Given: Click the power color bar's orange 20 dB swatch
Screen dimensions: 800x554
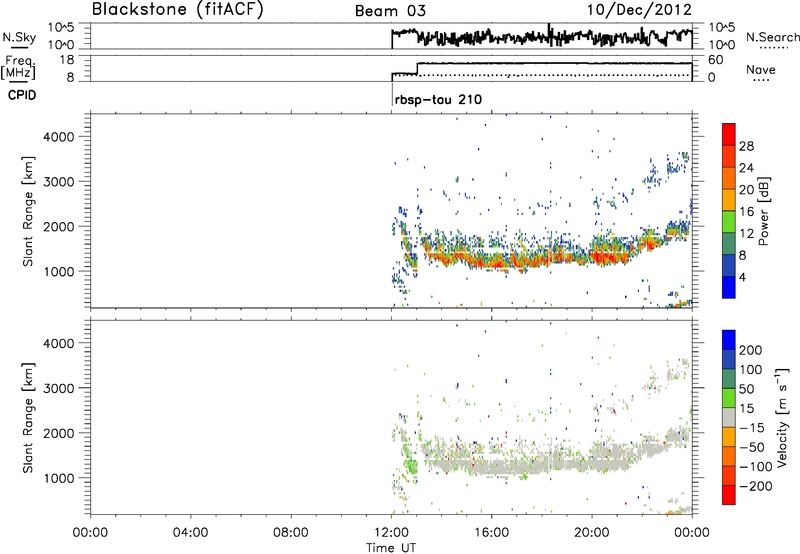Looking at the screenshot, I should pyautogui.click(x=729, y=178).
